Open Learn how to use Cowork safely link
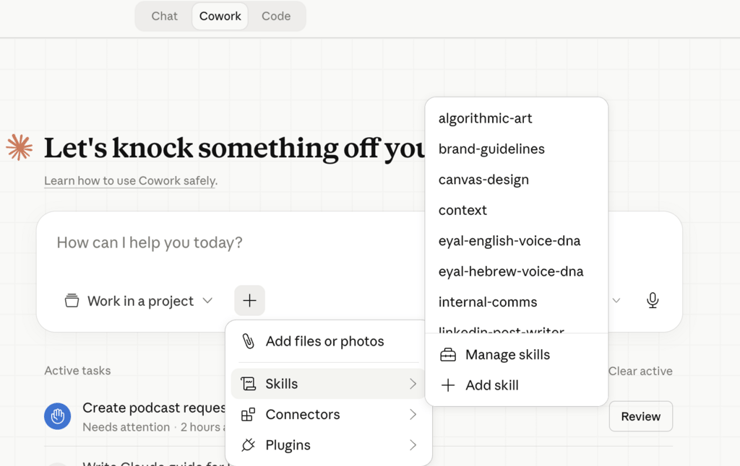The width and height of the screenshot is (740, 466). tap(130, 181)
